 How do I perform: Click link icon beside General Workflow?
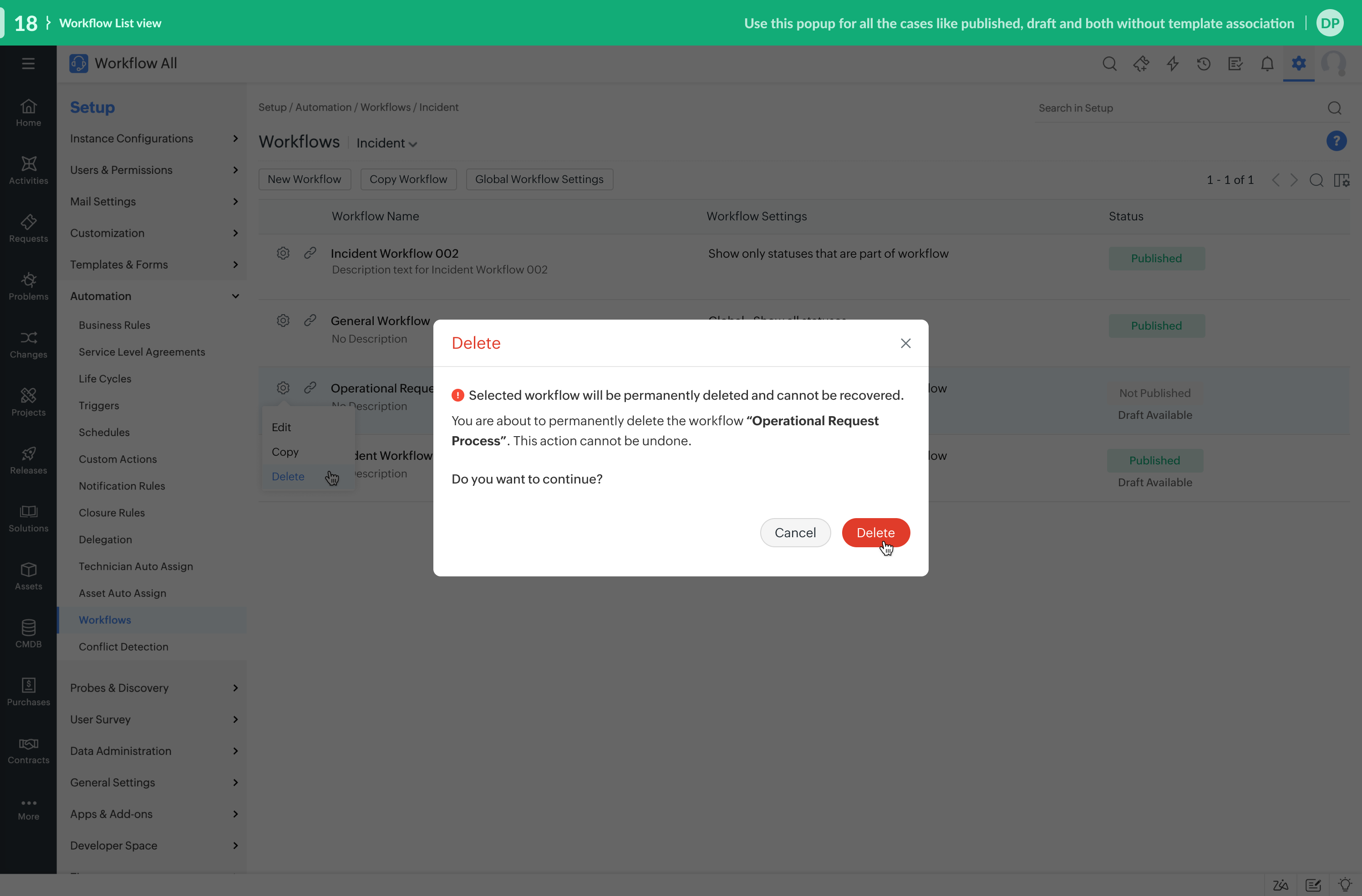coord(310,321)
